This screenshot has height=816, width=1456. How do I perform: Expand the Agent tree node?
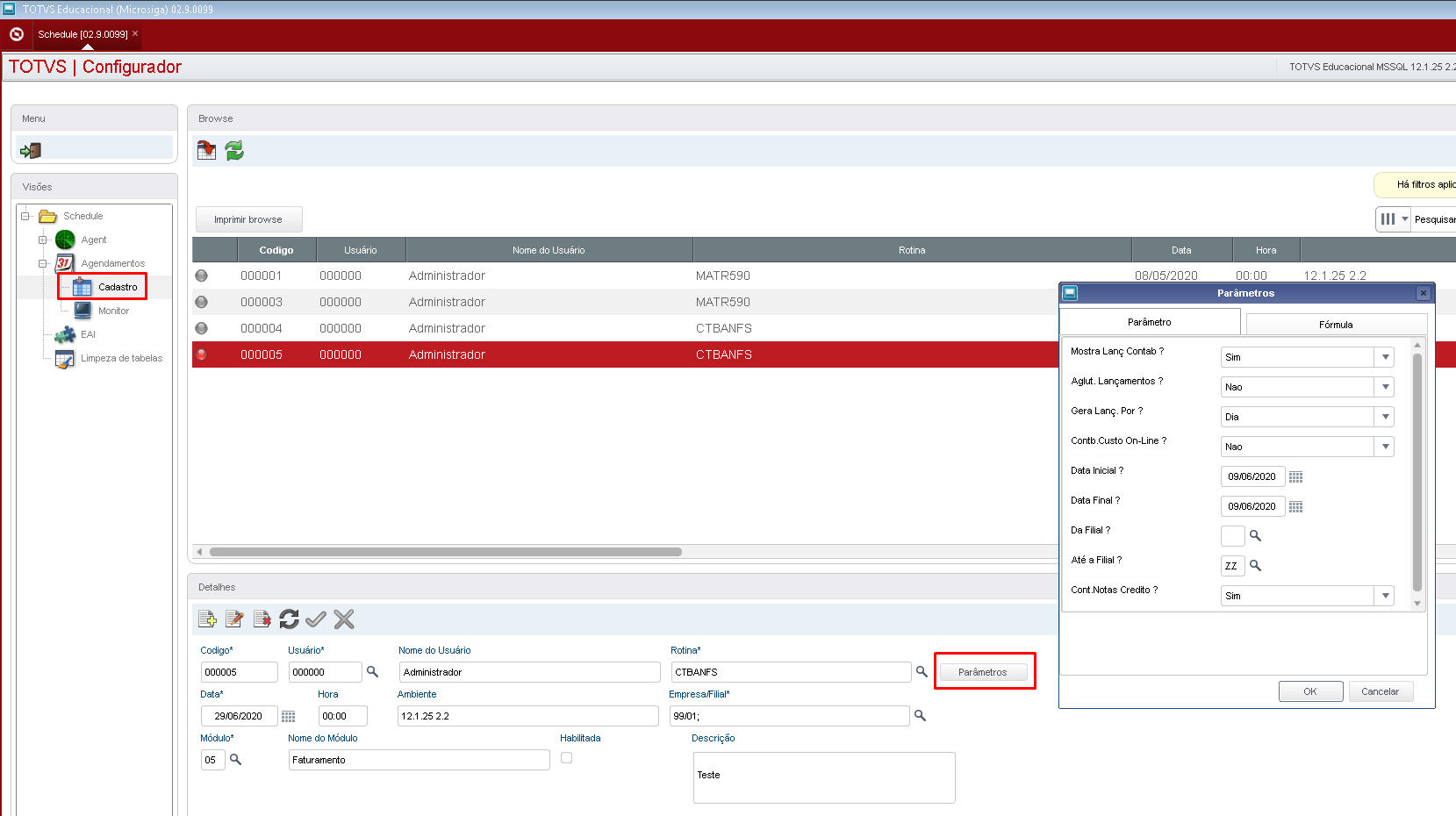pyautogui.click(x=43, y=240)
